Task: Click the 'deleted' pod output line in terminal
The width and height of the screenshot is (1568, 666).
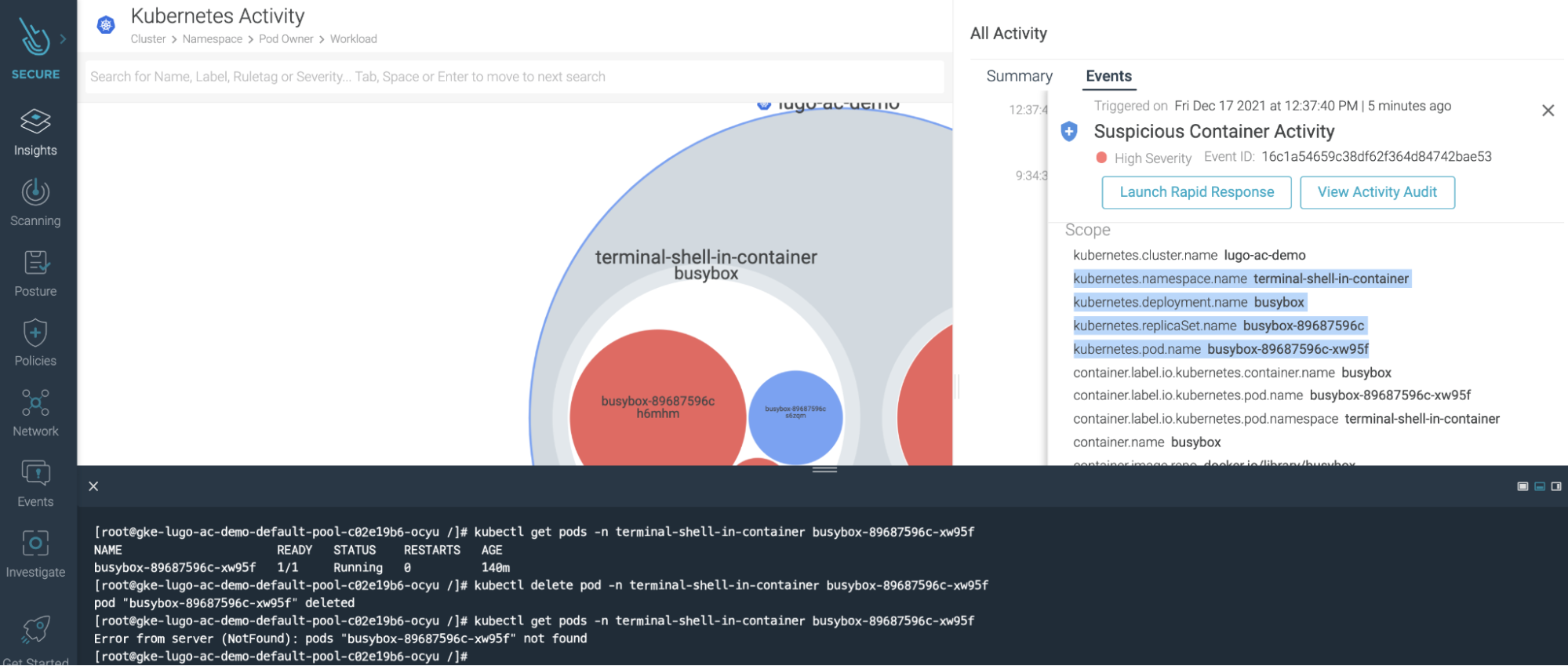Action: click(224, 603)
